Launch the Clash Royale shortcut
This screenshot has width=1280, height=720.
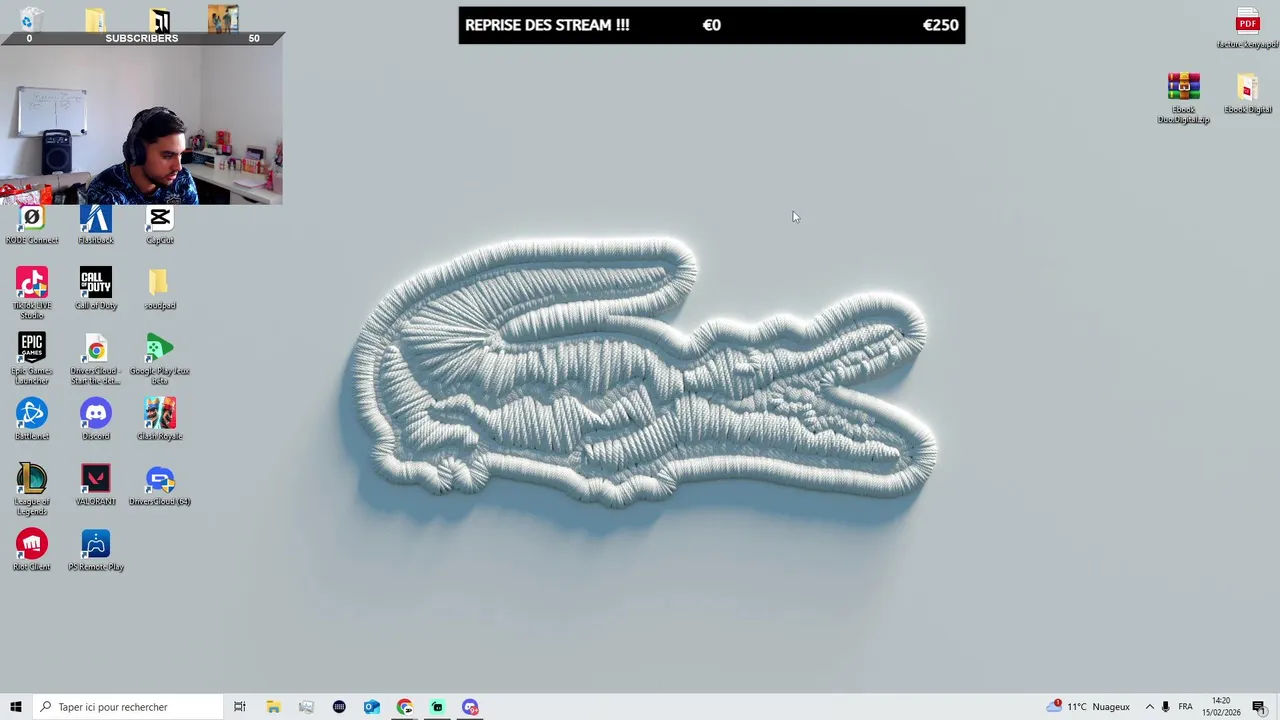[160, 419]
